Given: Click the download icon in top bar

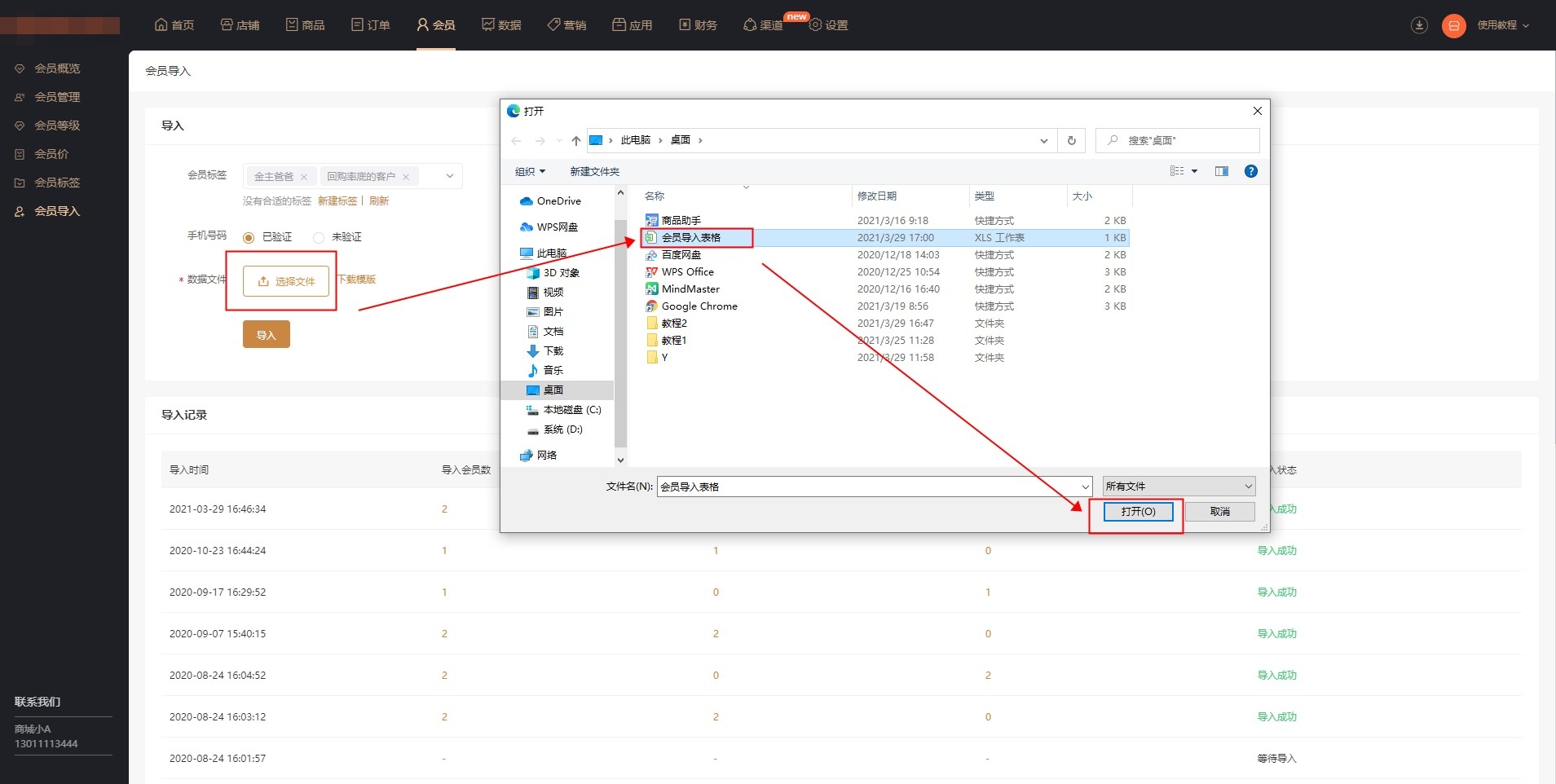Looking at the screenshot, I should click(1419, 25).
